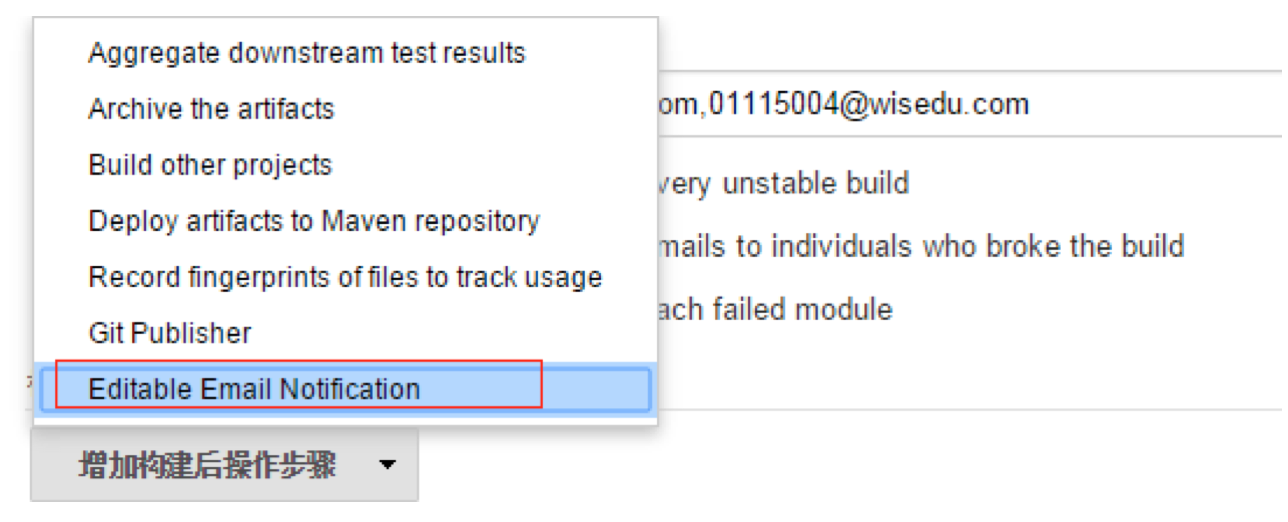
Task: Place cursor after 01115004@wisedu.com address
Action: tap(1031, 103)
